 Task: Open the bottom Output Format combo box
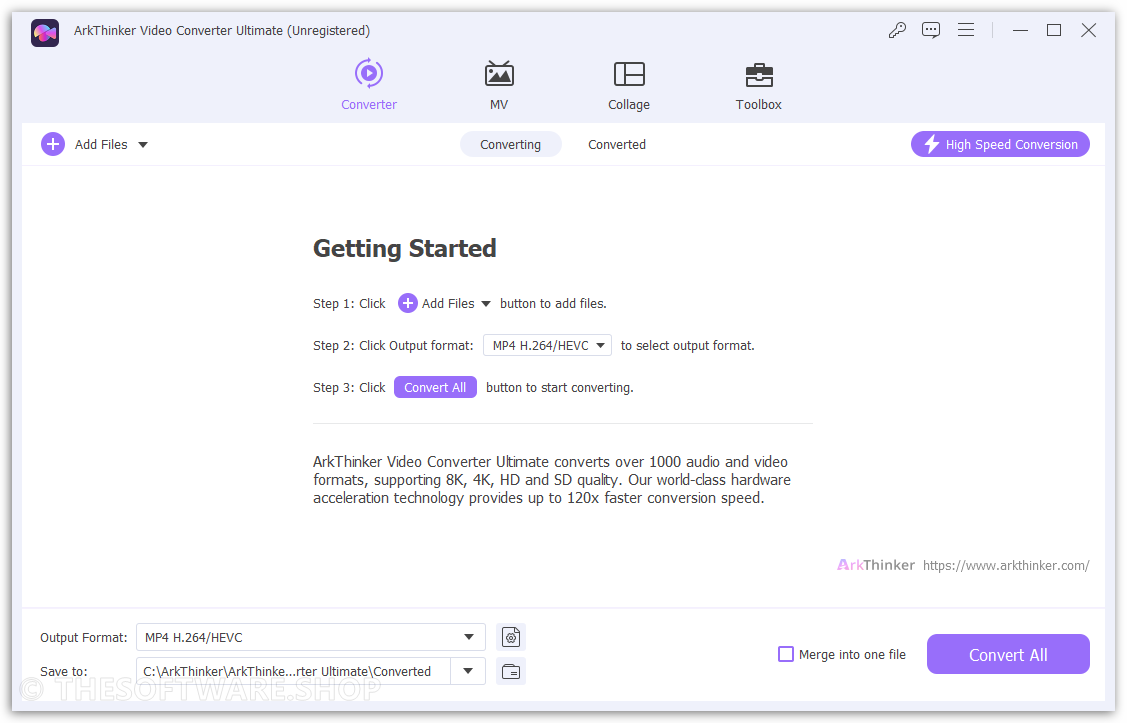coord(310,637)
